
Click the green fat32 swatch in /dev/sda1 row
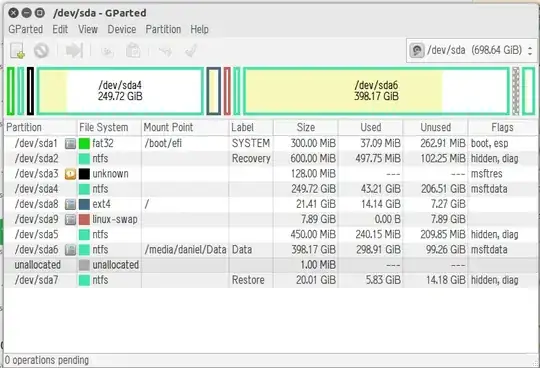(x=84, y=144)
